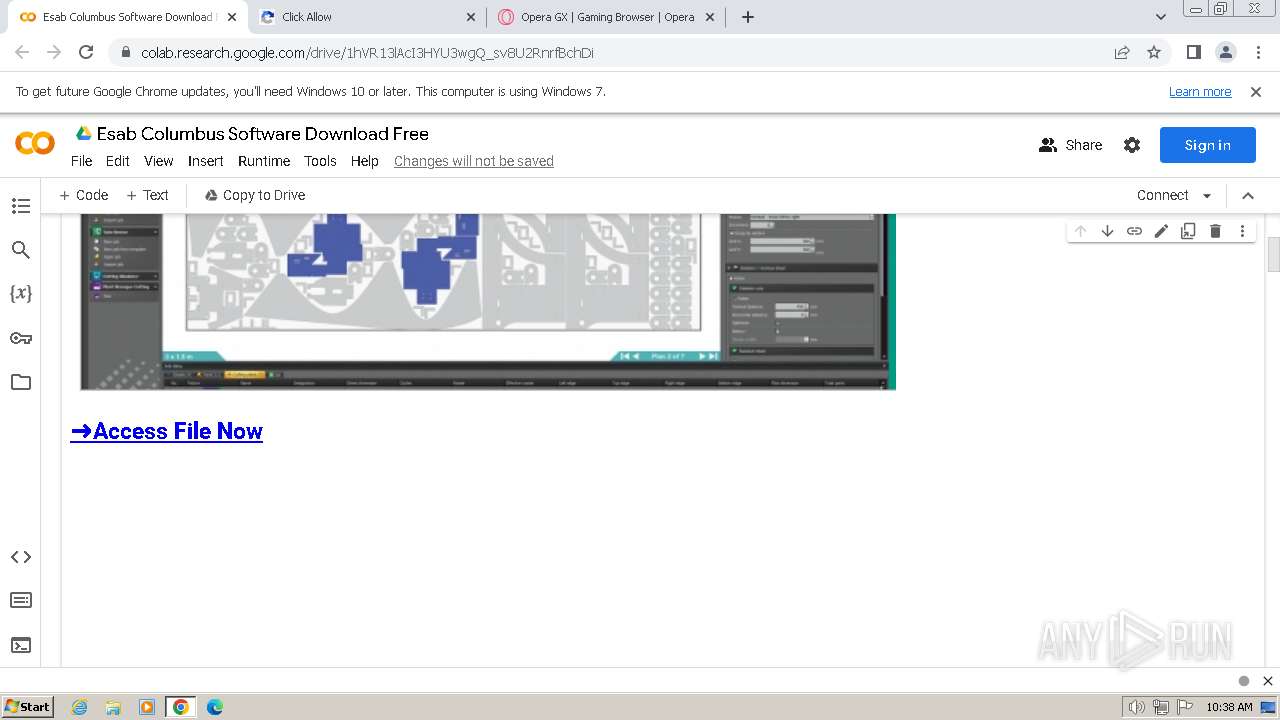Open Internet Explorer from taskbar

(x=80, y=707)
